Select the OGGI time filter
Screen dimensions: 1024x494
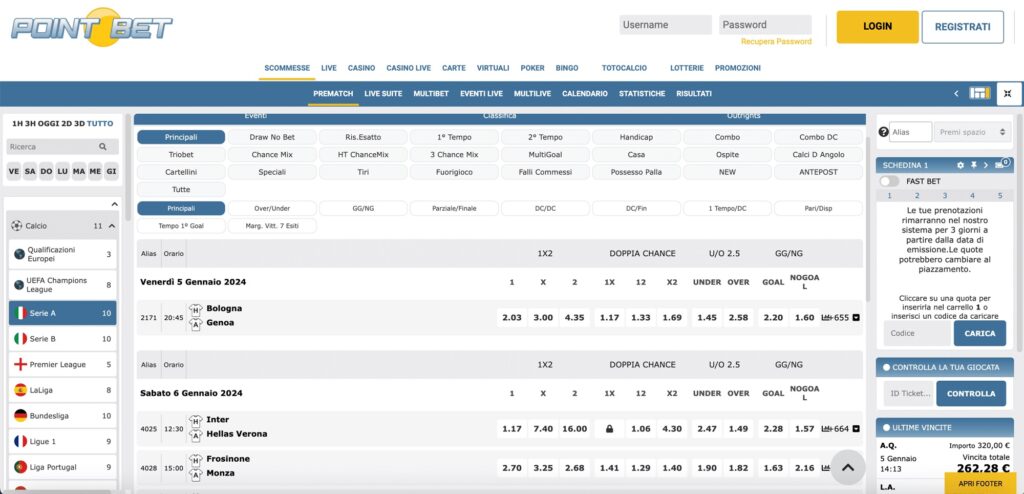(50, 124)
